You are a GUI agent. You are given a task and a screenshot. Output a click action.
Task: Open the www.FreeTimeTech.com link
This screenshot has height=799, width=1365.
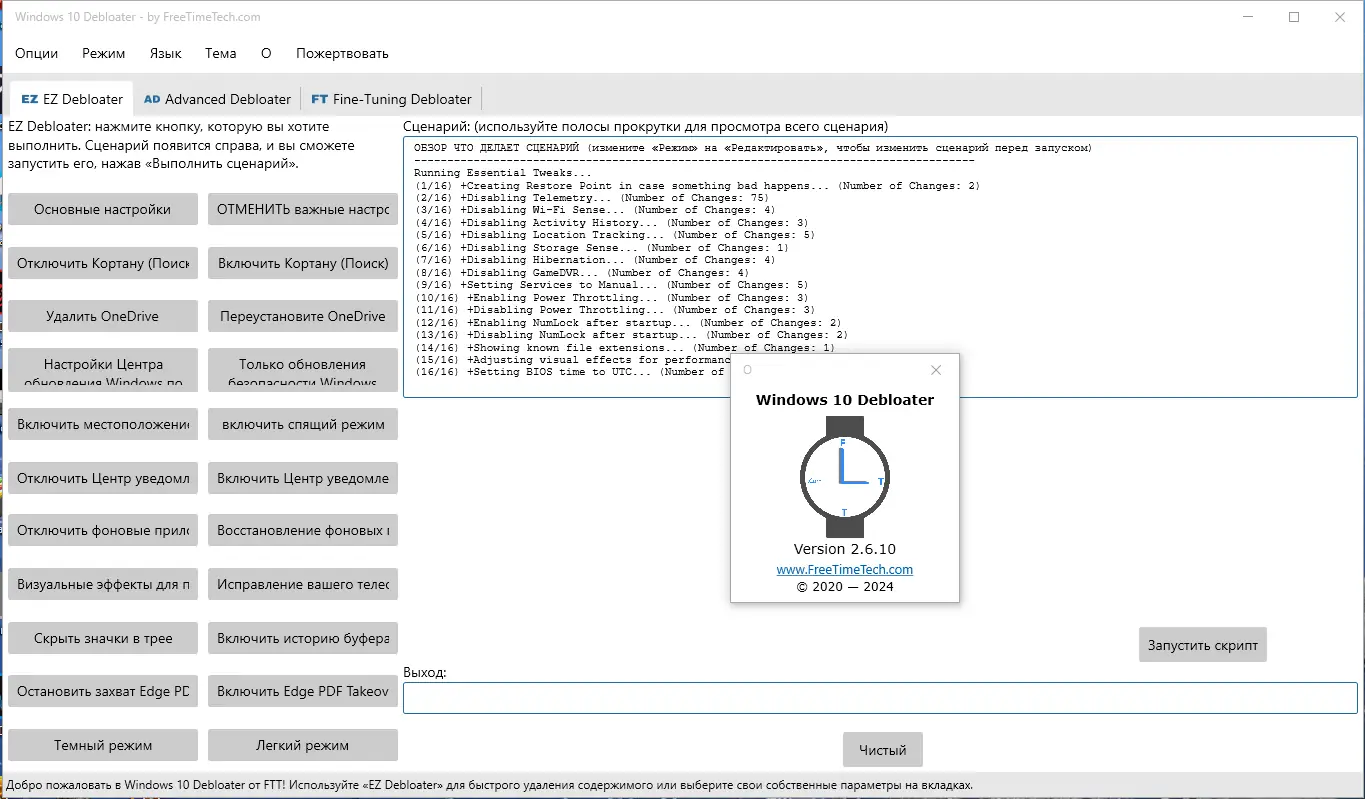click(x=845, y=570)
